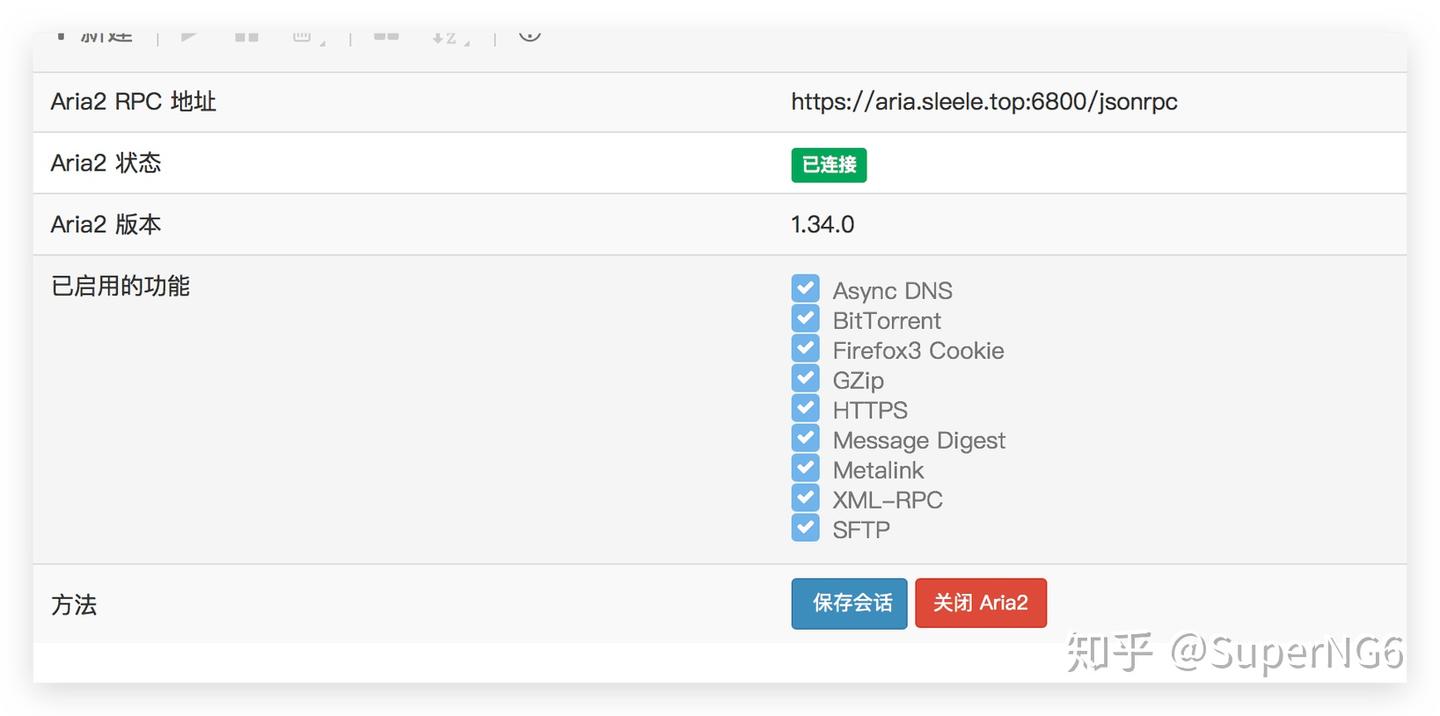Uncheck the SFTP feature checkbox
Screen dimensions: 1440x716
pyautogui.click(x=806, y=527)
